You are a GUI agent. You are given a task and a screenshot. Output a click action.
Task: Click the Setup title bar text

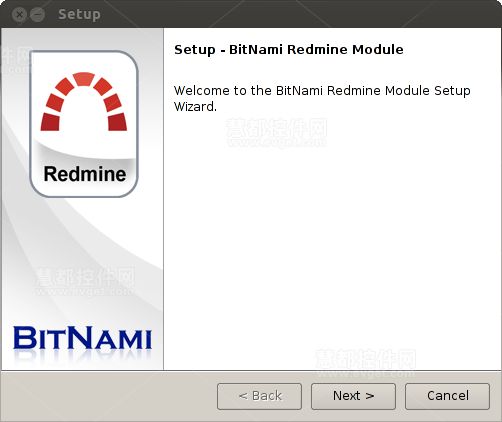pos(79,15)
